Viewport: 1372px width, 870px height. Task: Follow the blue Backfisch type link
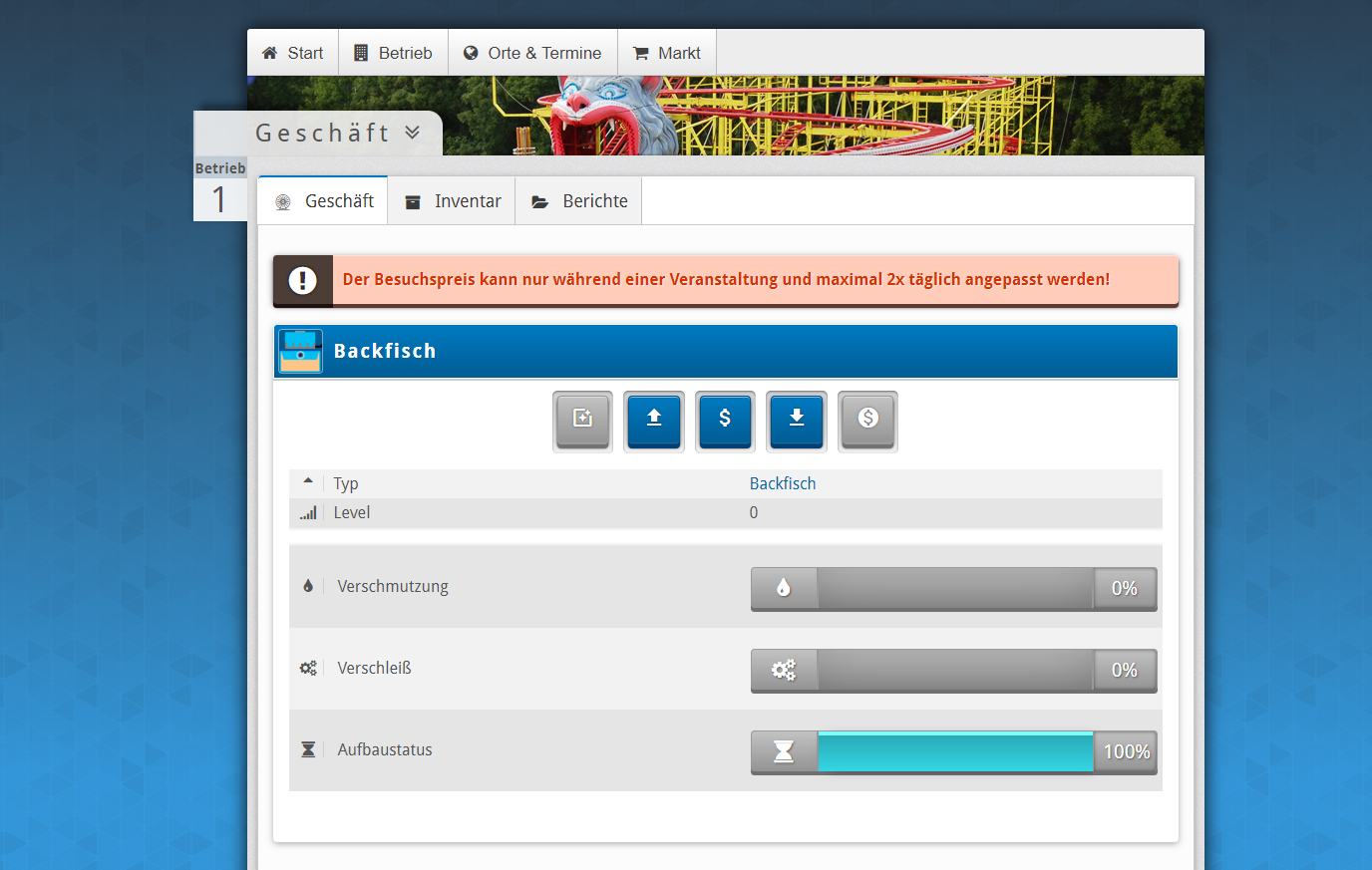pos(782,483)
